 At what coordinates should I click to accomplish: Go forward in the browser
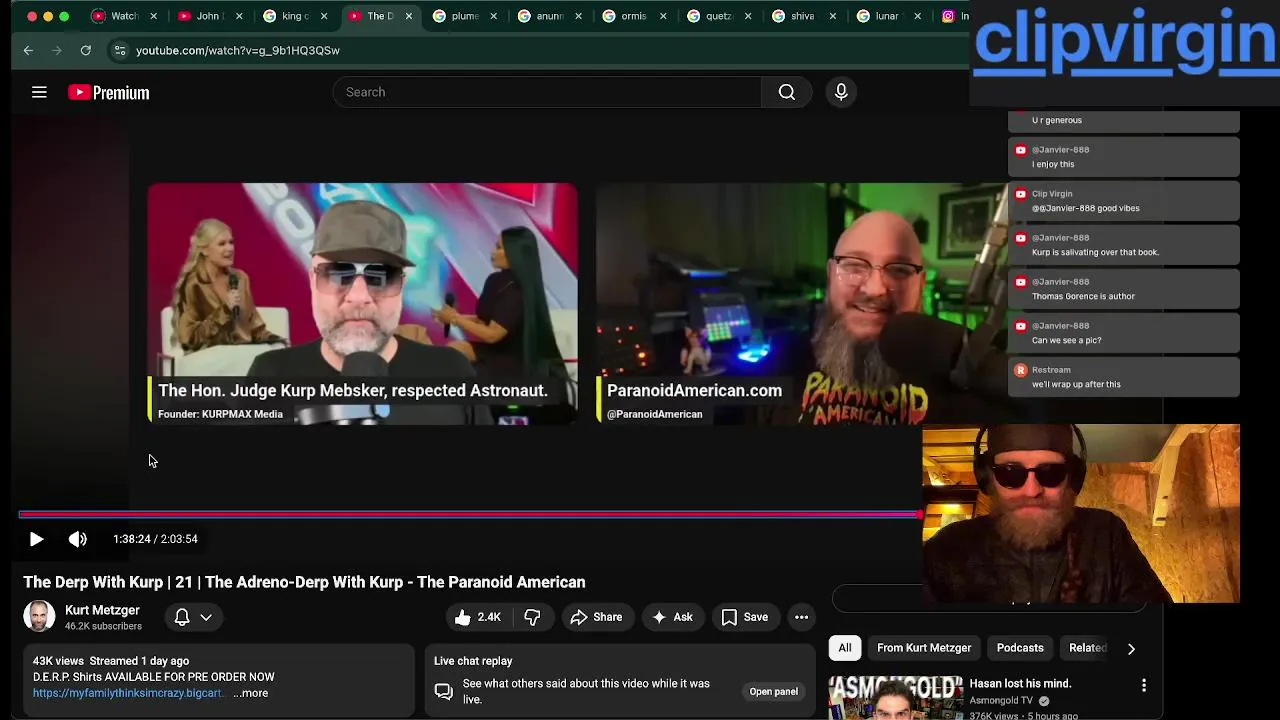point(57,50)
